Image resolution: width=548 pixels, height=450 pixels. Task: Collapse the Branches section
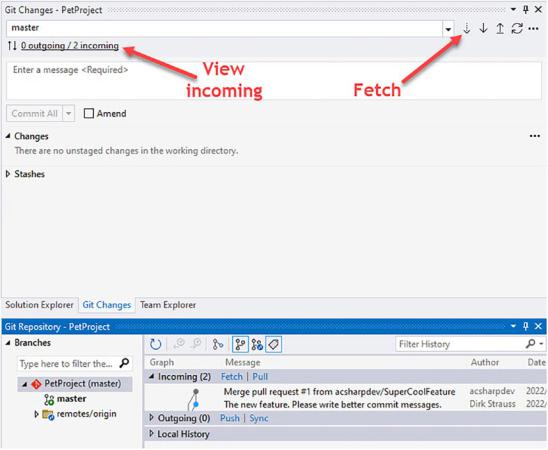click(x=8, y=343)
